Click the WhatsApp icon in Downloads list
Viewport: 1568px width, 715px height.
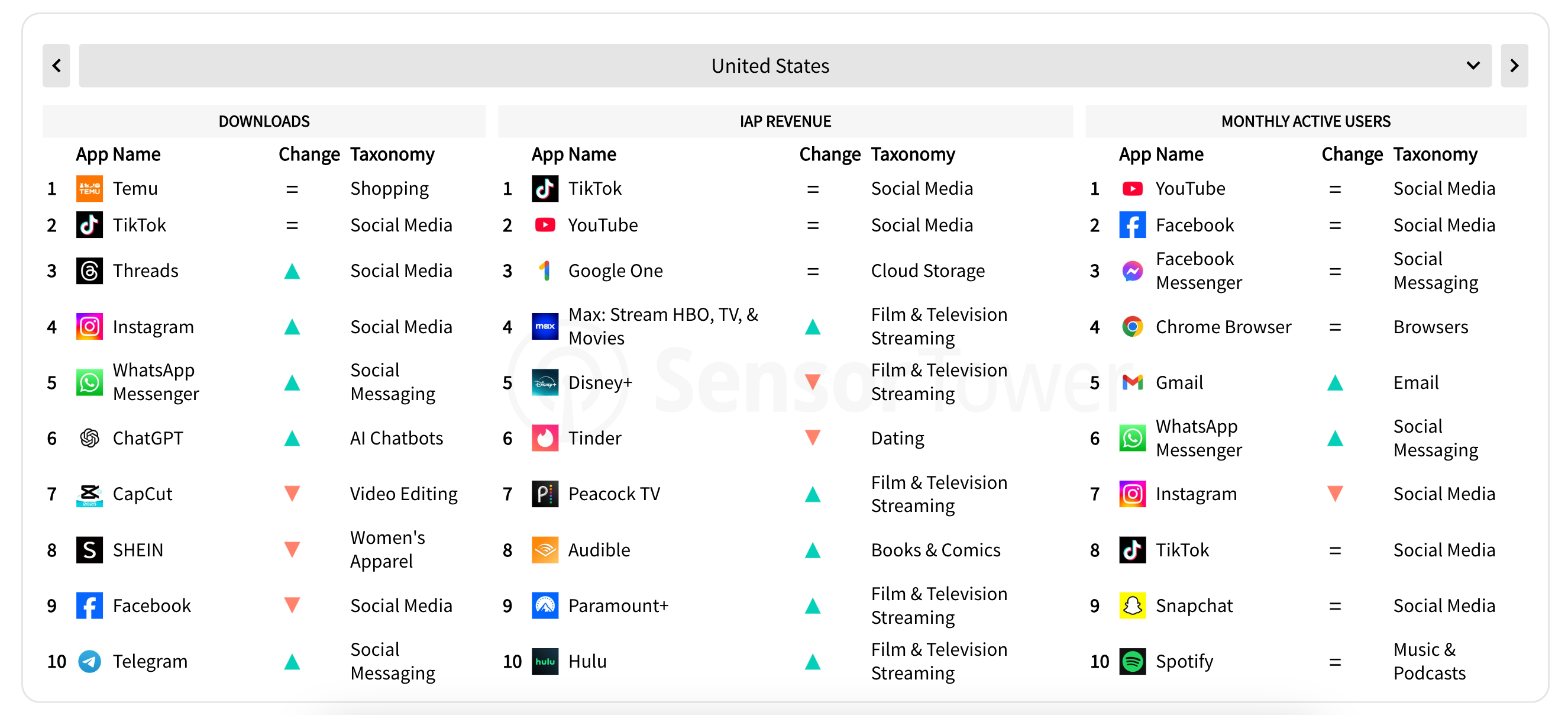(x=89, y=382)
